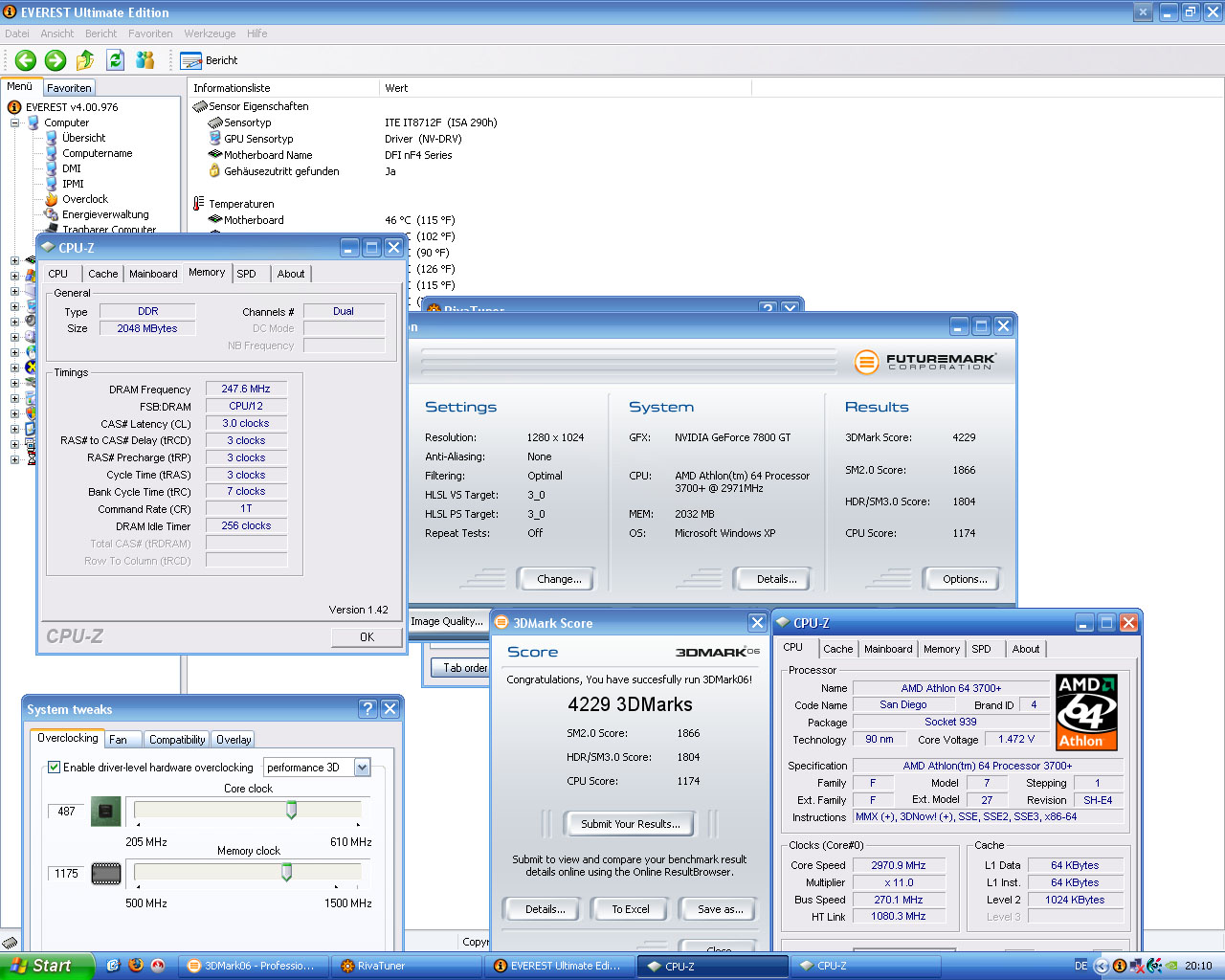Click the Futuremark Corporation logo
Screen dimensions: 1225x980
(924, 362)
